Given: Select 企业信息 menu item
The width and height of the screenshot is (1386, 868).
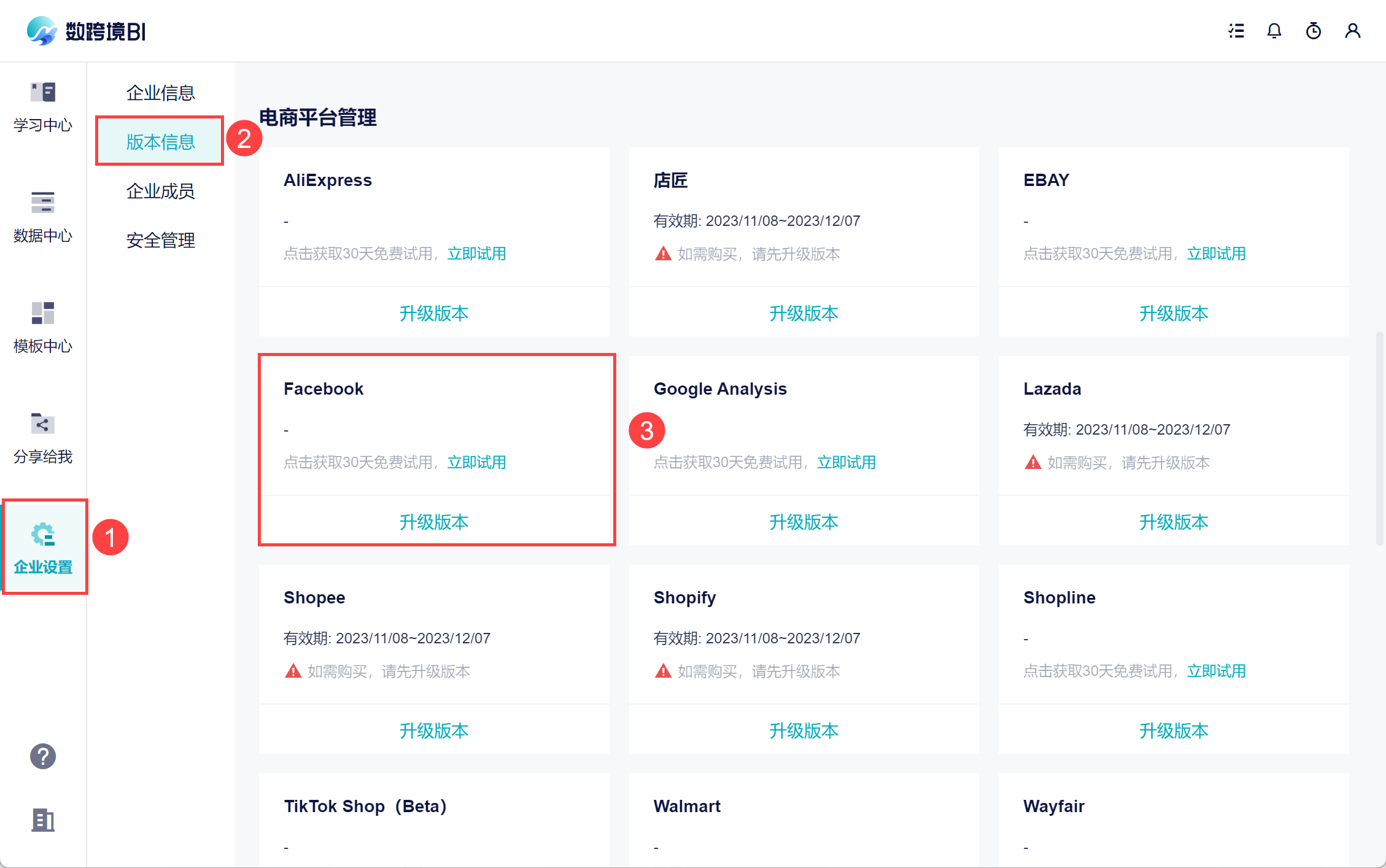Looking at the screenshot, I should (x=160, y=93).
